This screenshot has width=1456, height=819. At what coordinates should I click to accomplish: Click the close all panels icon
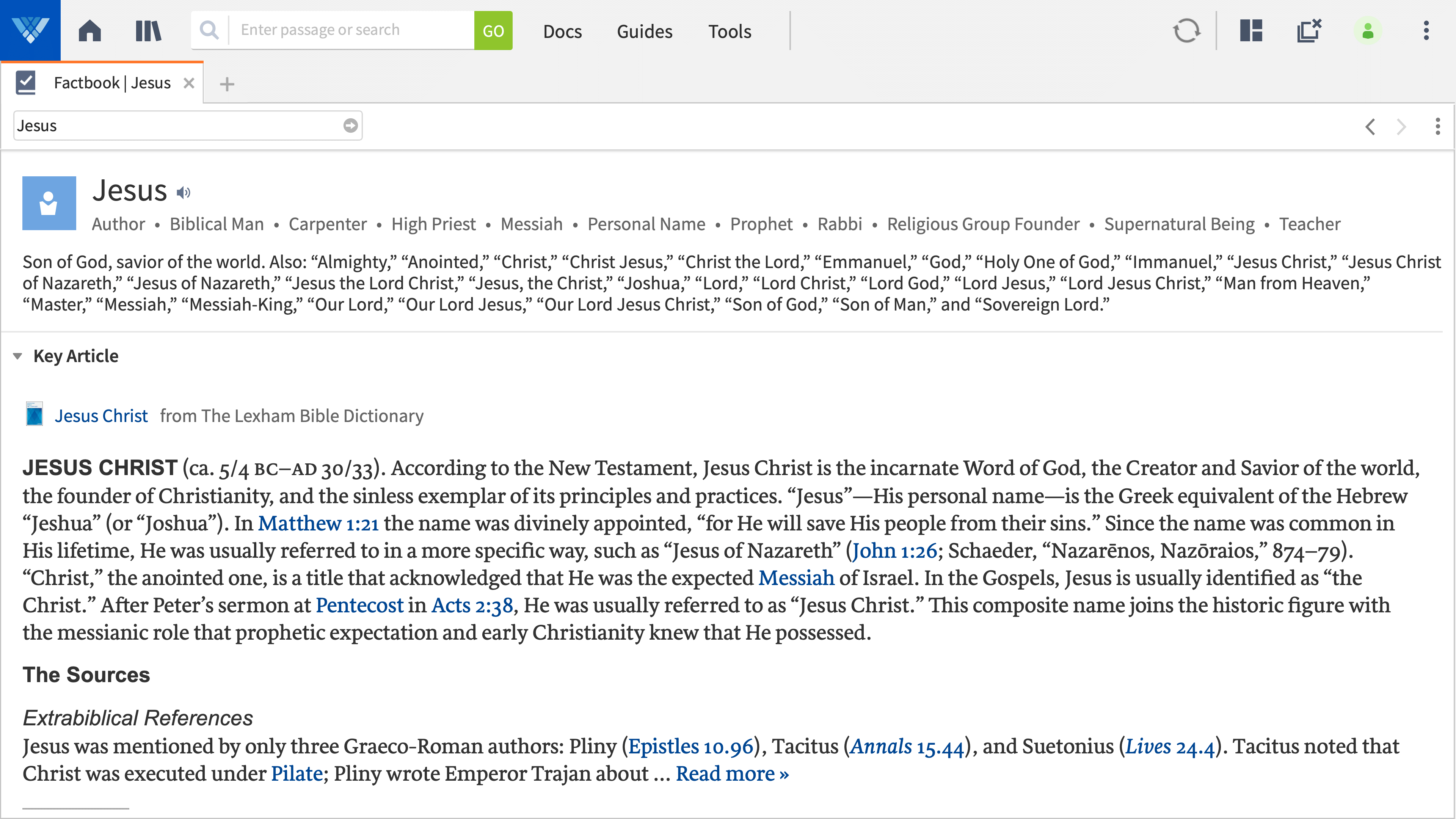point(1309,30)
